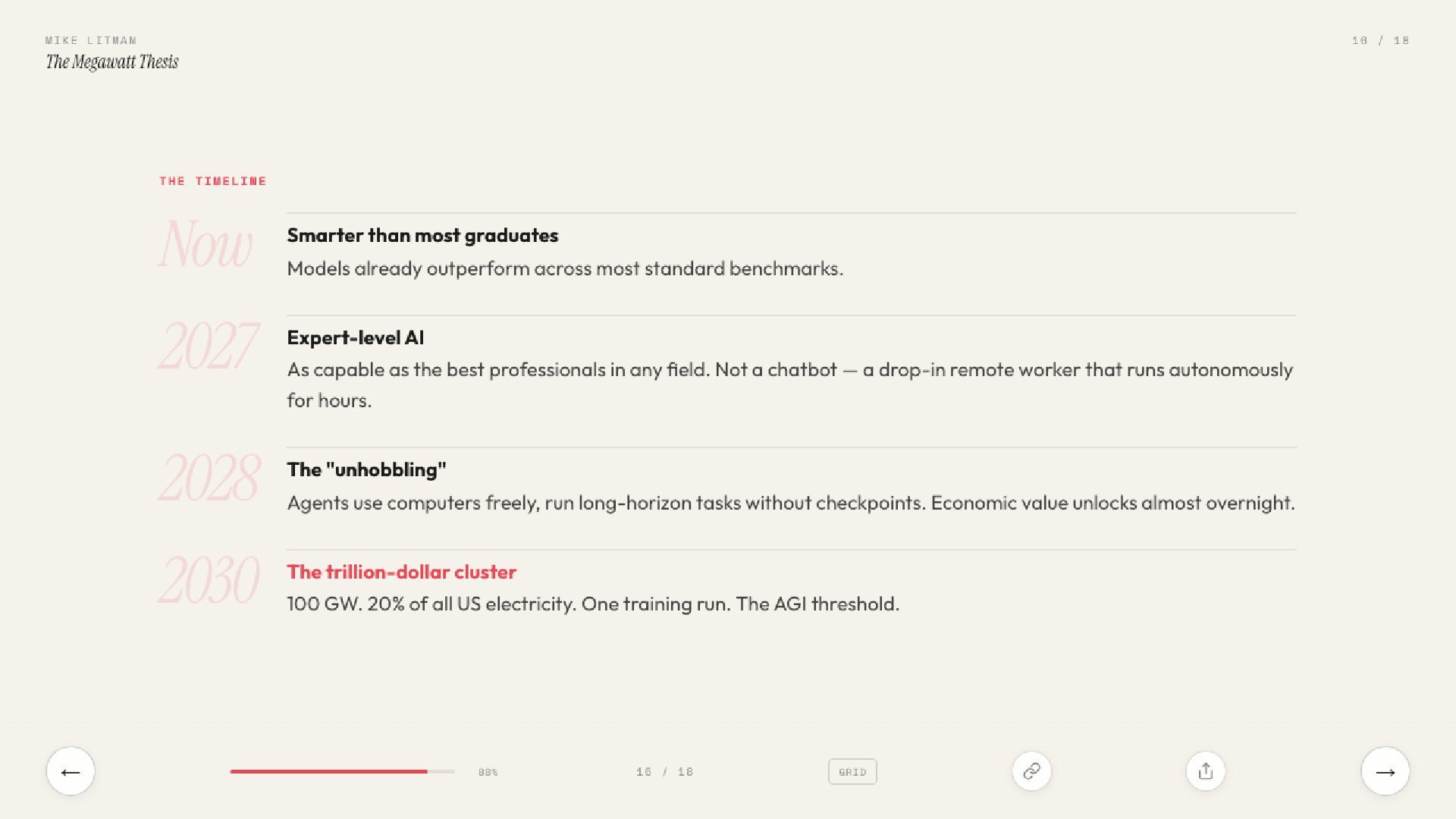Select THE TIMELINE section label
Viewport: 1456px width, 819px height.
[x=213, y=181]
